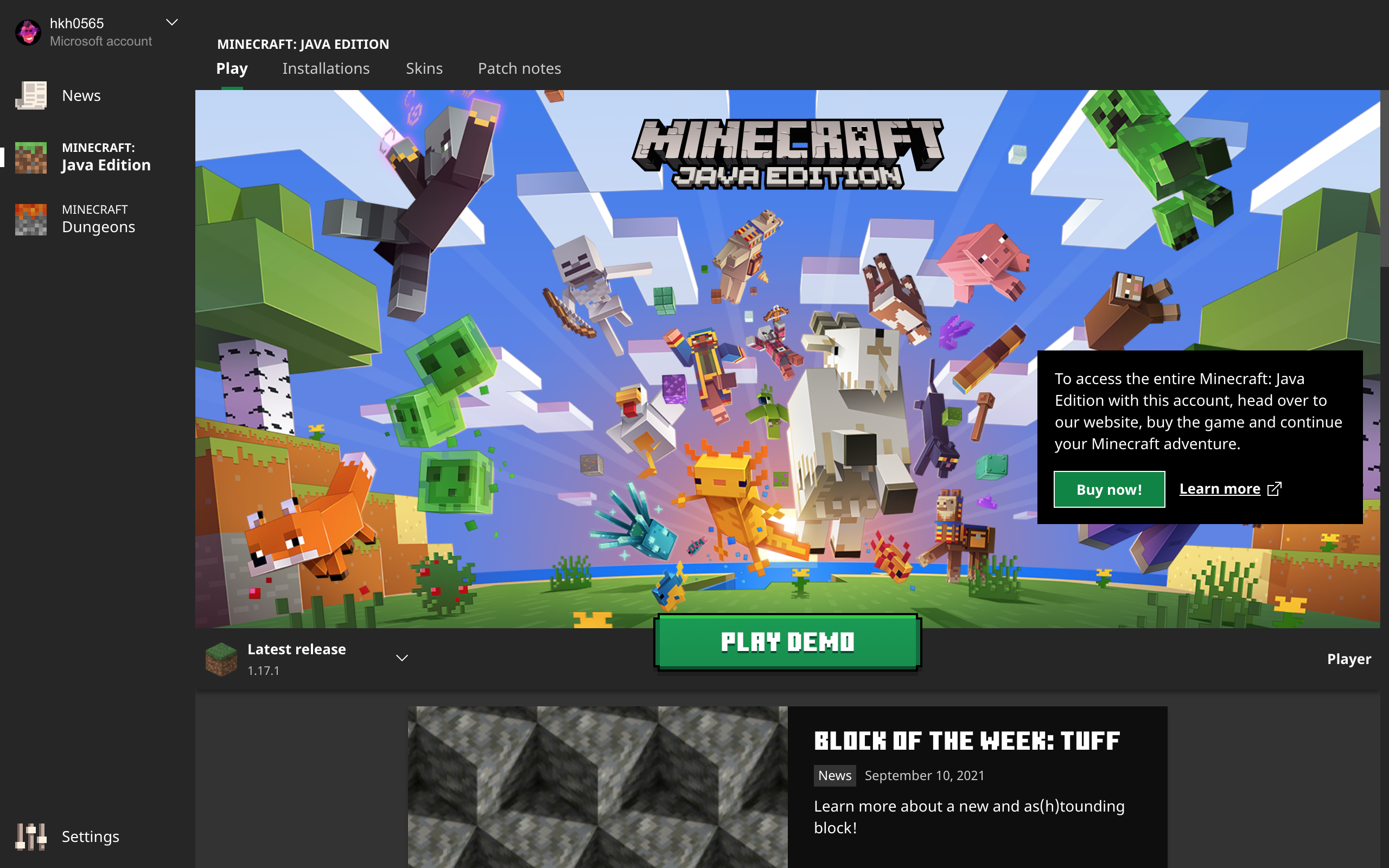Open the Latest release 1.17.1 version selector
1389x868 pixels.
click(x=308, y=659)
